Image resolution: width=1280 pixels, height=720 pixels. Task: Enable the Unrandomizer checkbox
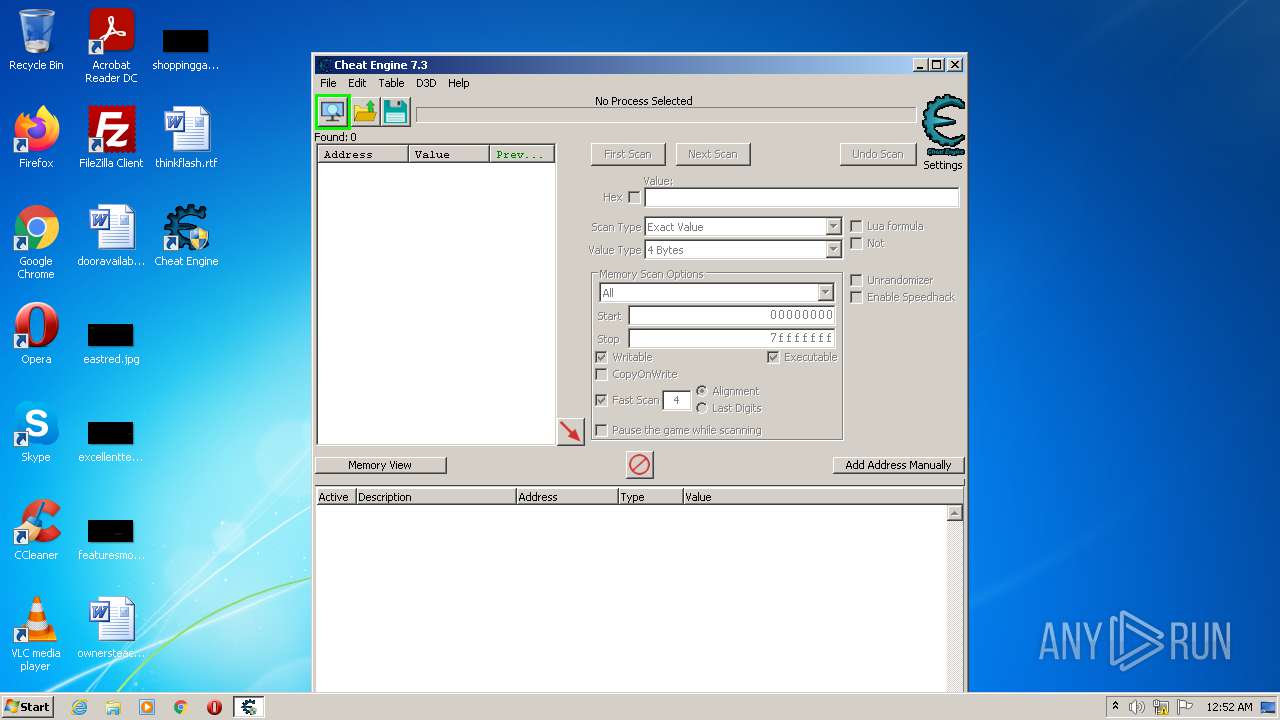856,280
